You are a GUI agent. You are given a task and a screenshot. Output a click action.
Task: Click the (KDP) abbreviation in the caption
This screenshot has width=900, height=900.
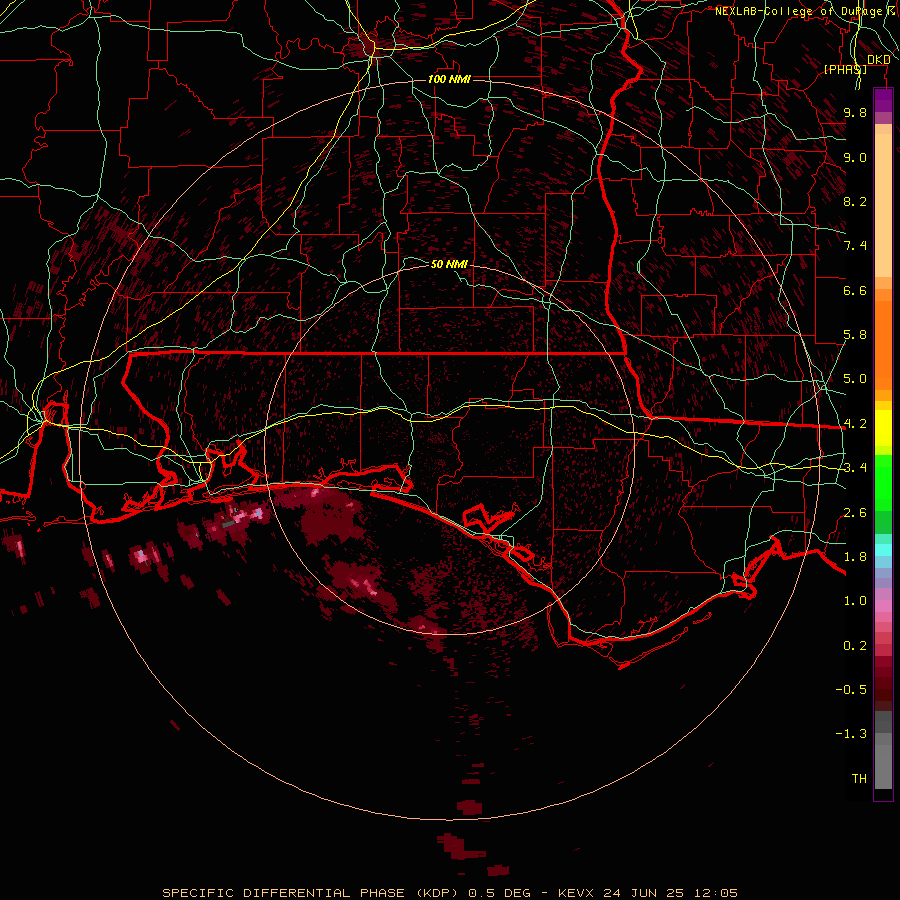tap(437, 893)
